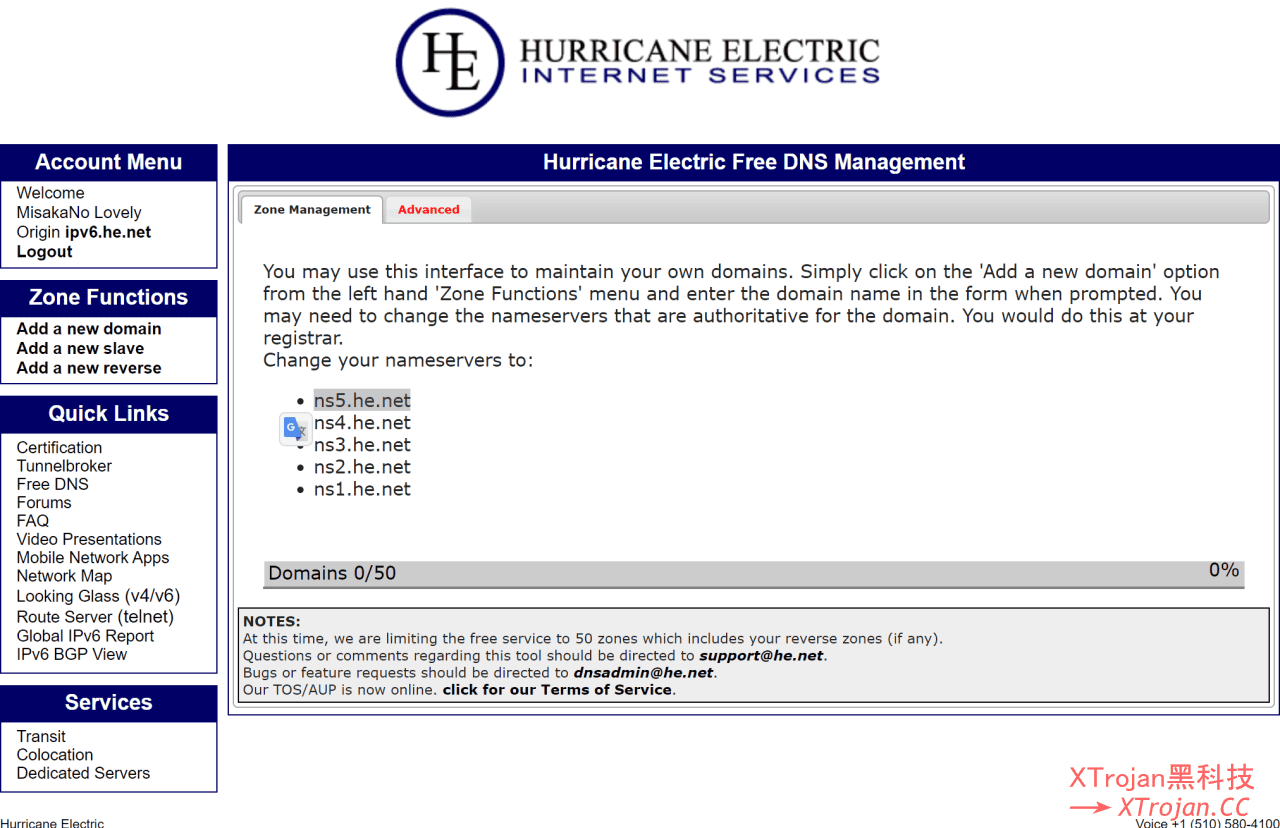The width and height of the screenshot is (1280, 828).
Task: Click the Hurricane Electric logo
Action: 639,63
